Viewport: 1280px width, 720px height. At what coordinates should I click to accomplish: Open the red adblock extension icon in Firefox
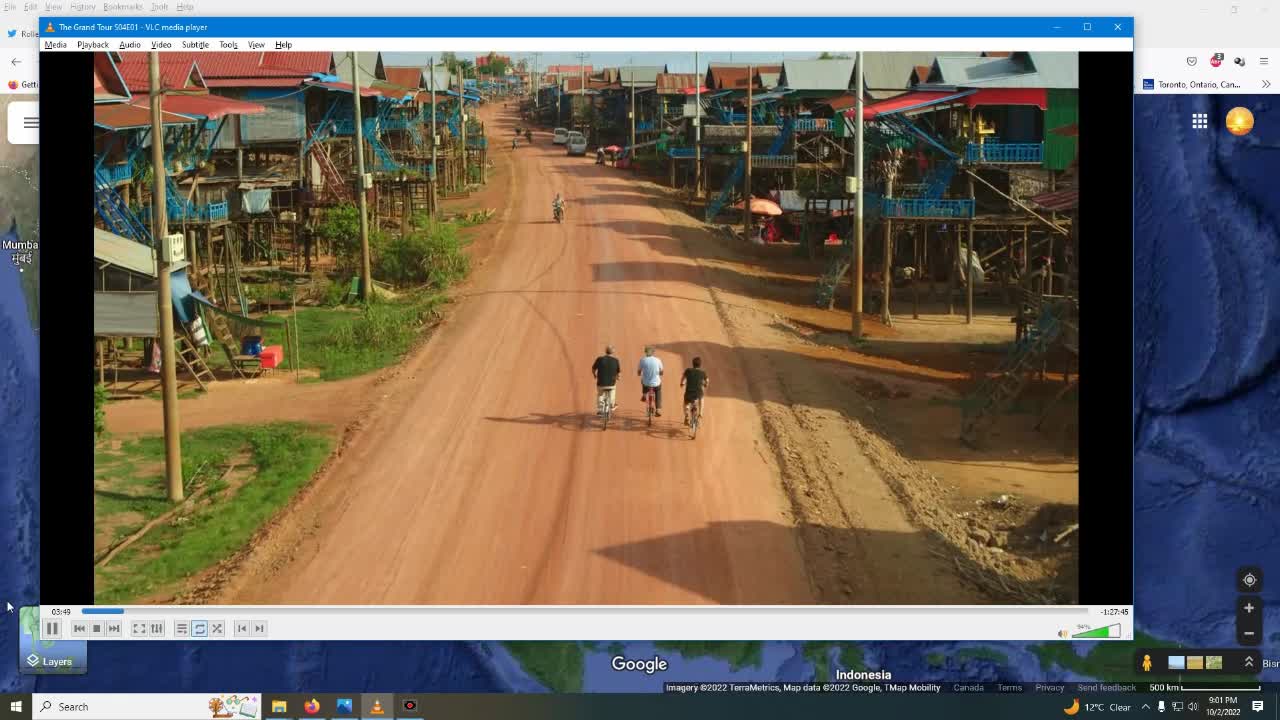pyautogui.click(x=1216, y=62)
